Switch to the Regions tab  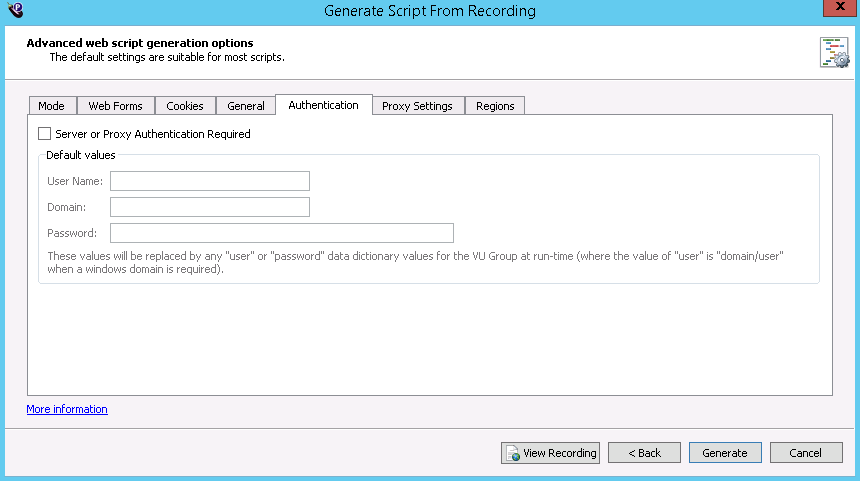pos(495,106)
